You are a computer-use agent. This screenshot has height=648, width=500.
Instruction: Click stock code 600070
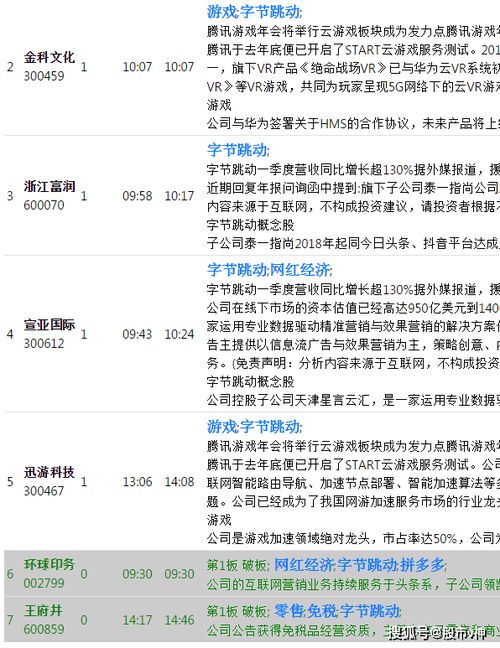click(x=44, y=205)
